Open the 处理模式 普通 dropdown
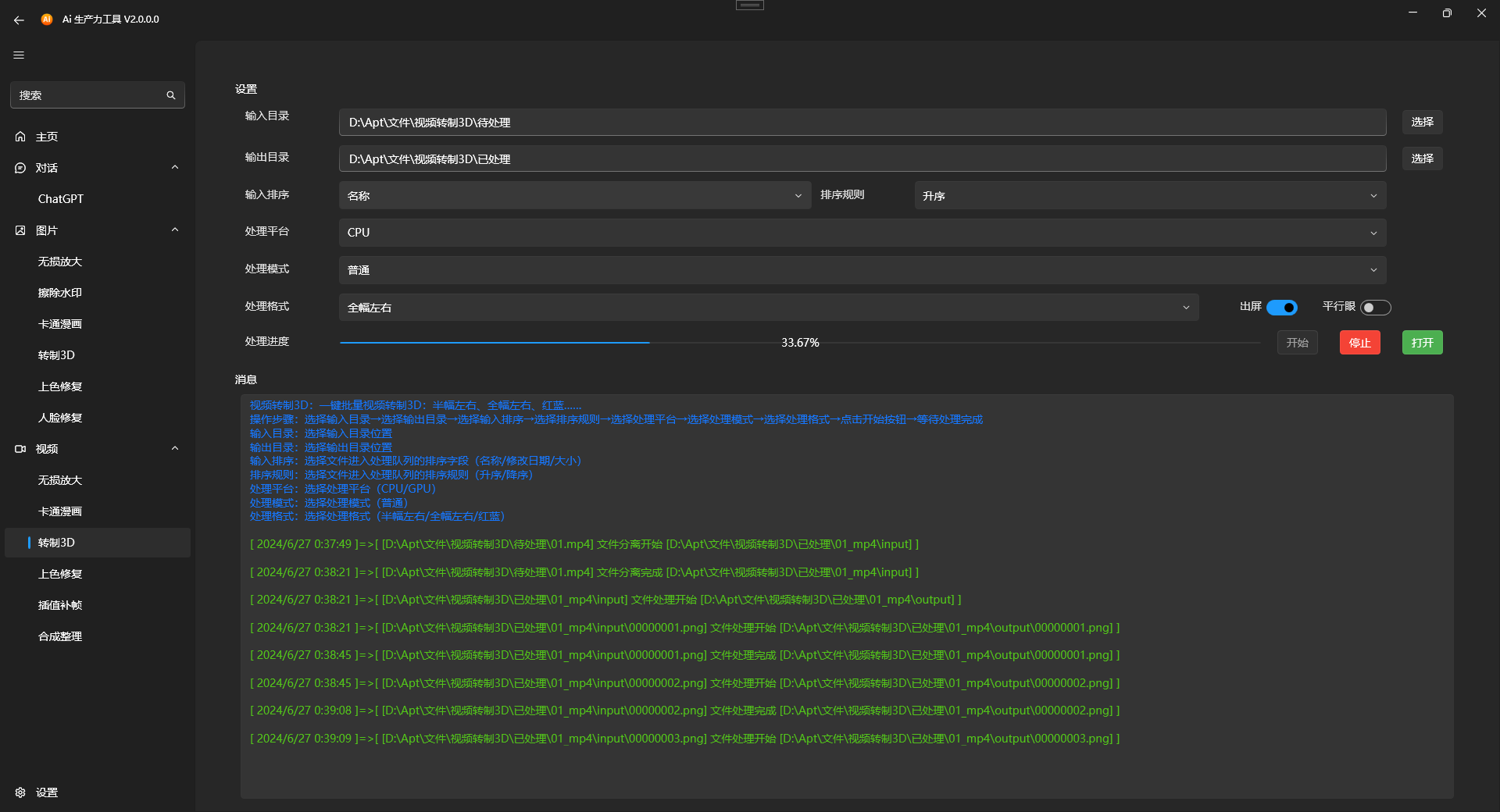This screenshot has height=812, width=1500. [862, 270]
